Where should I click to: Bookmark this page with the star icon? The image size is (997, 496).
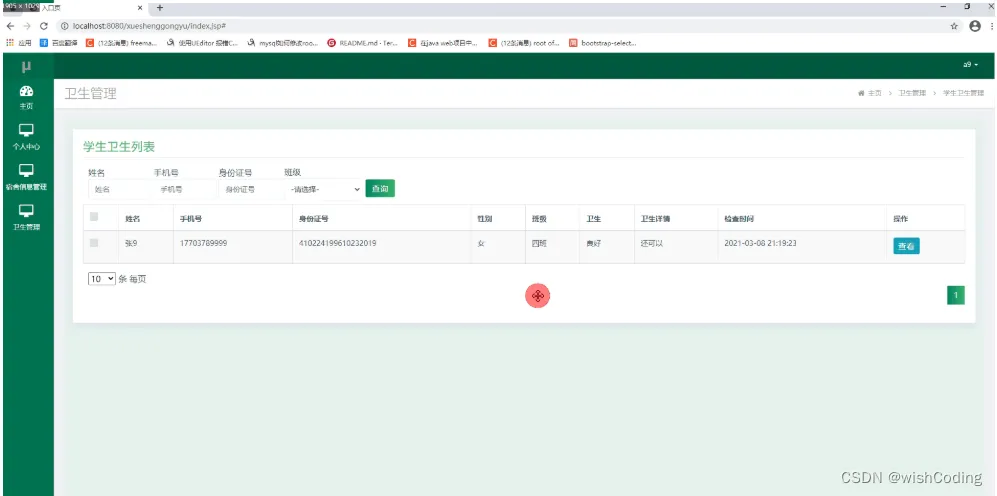[954, 26]
